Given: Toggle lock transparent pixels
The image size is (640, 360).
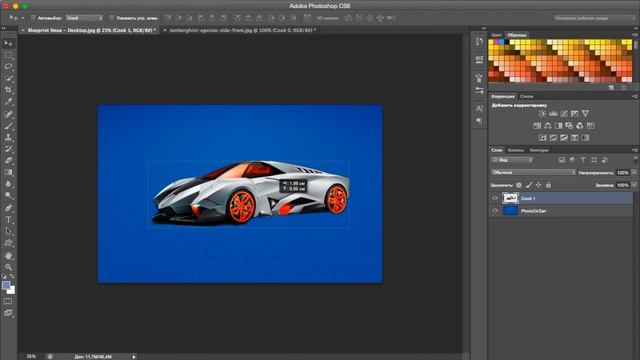Looking at the screenshot, I should click(x=519, y=185).
